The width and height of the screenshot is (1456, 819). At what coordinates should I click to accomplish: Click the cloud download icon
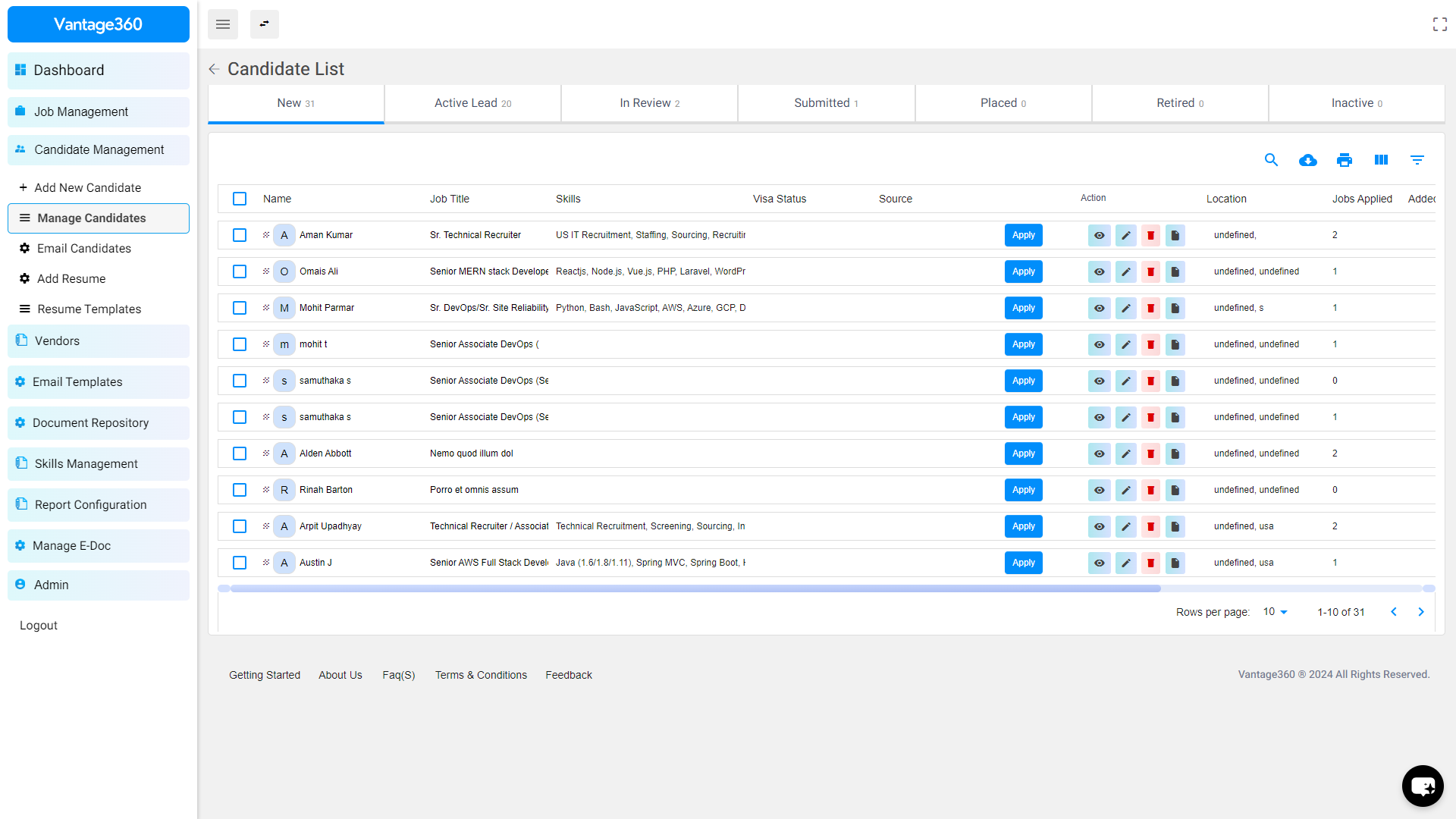[x=1308, y=160]
